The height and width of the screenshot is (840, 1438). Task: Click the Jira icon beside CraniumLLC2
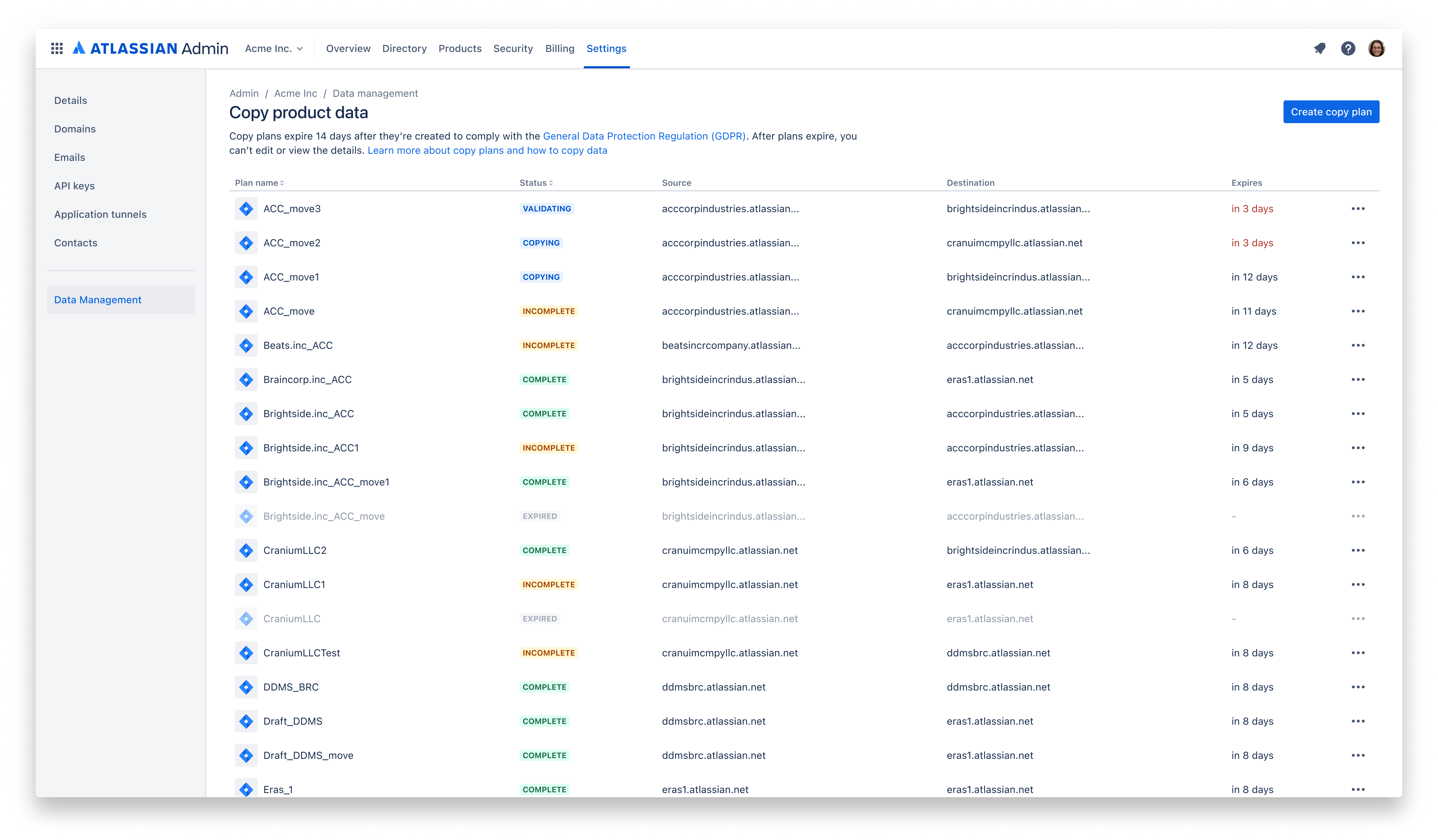pyautogui.click(x=246, y=550)
